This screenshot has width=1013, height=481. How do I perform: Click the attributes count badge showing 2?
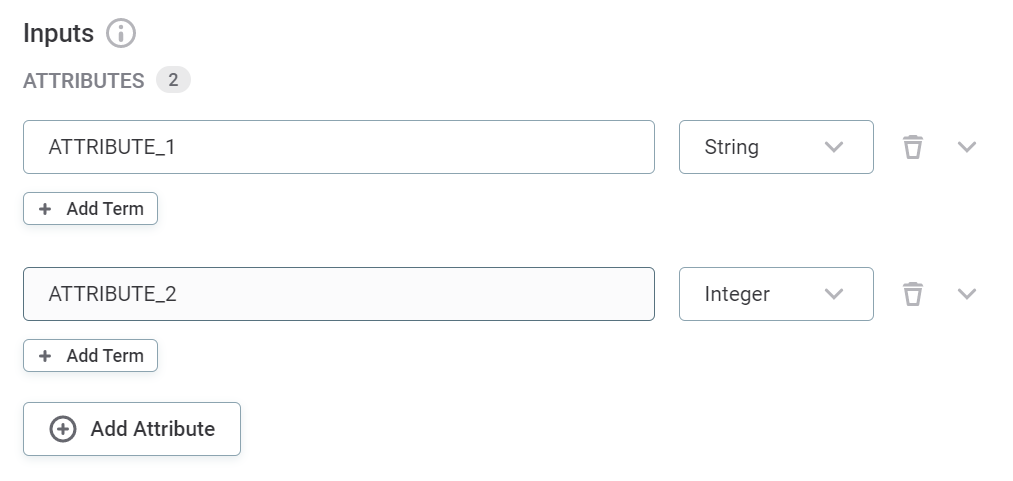(173, 80)
